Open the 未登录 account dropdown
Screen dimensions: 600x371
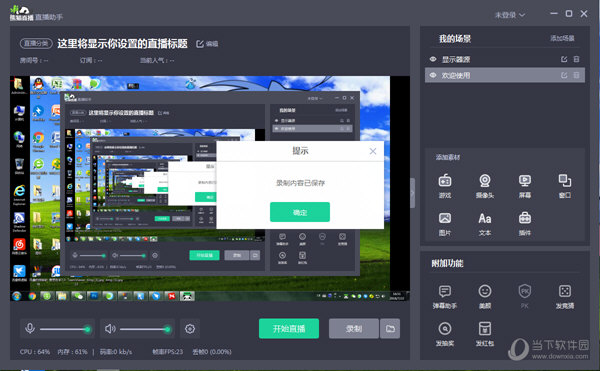click(510, 15)
